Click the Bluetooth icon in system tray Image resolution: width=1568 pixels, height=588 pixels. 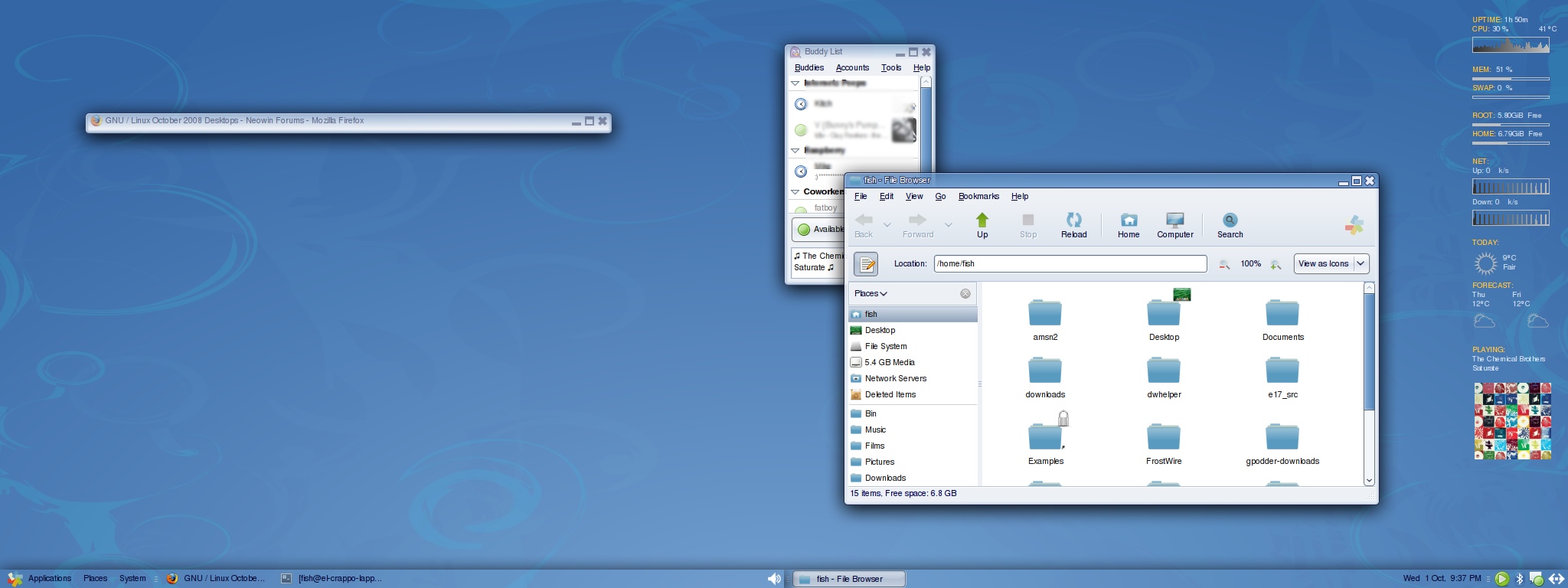[1520, 579]
